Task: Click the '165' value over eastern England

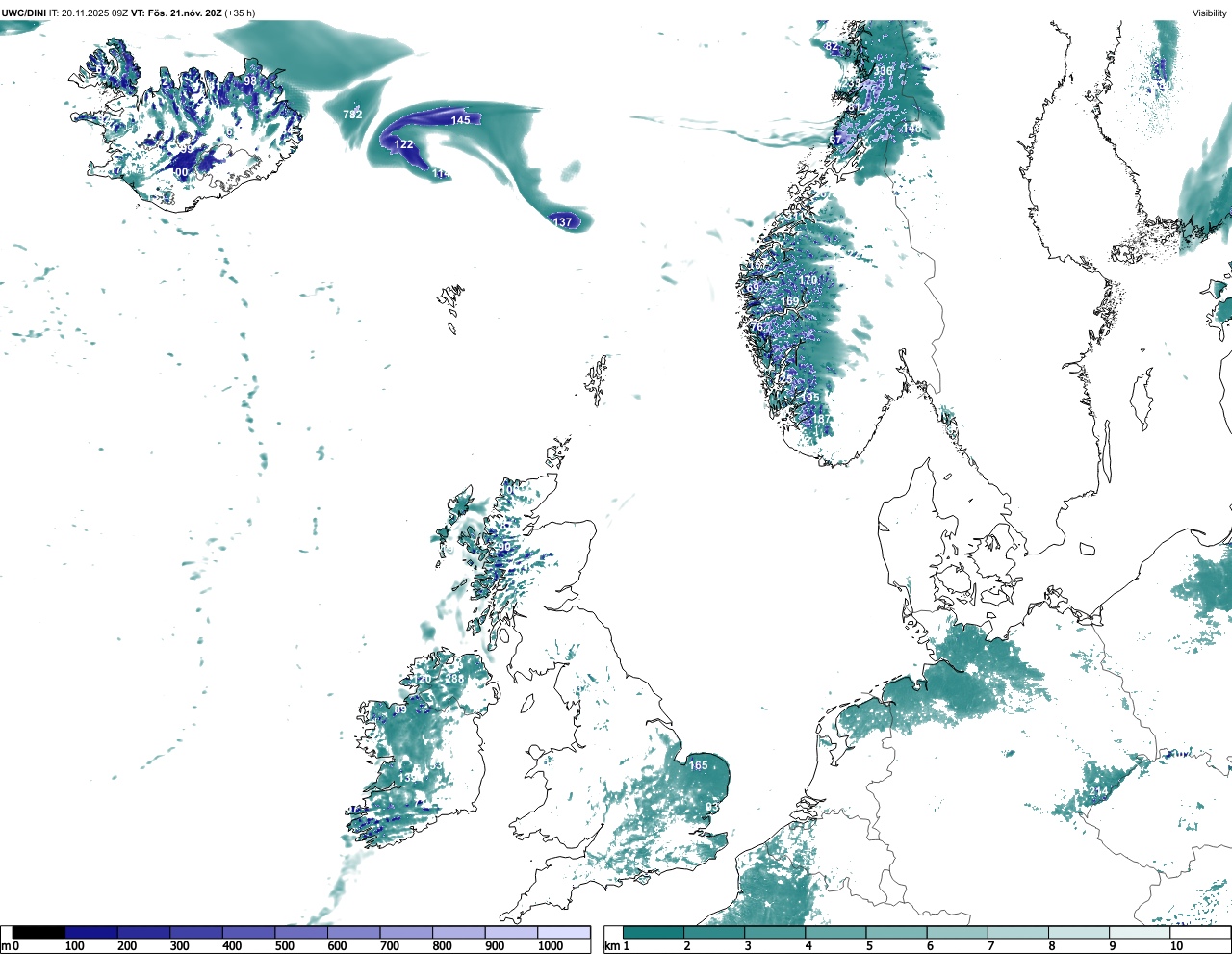Action: (698, 766)
